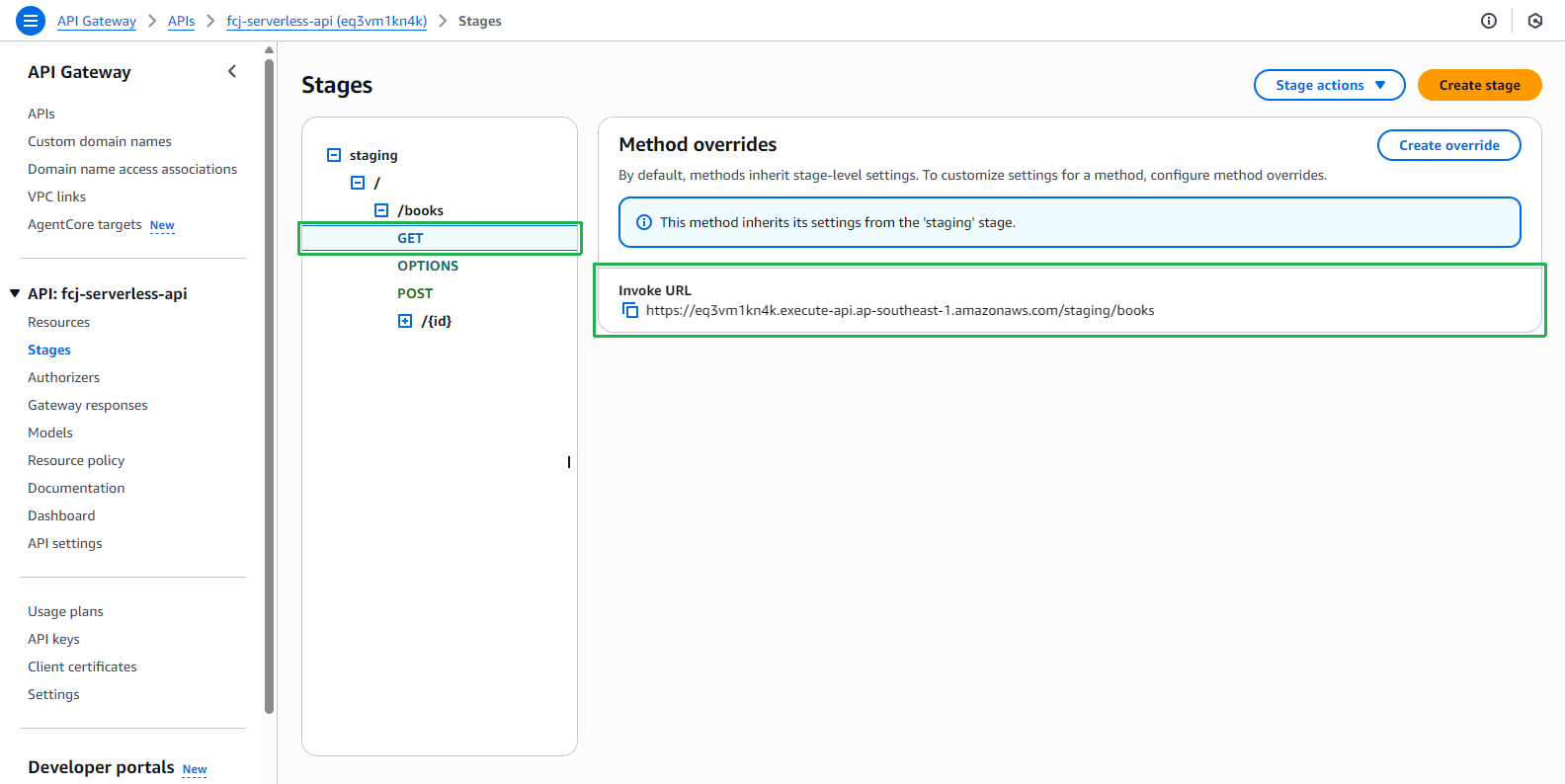Select the staging stage name
1565x784 pixels.
coord(373,155)
